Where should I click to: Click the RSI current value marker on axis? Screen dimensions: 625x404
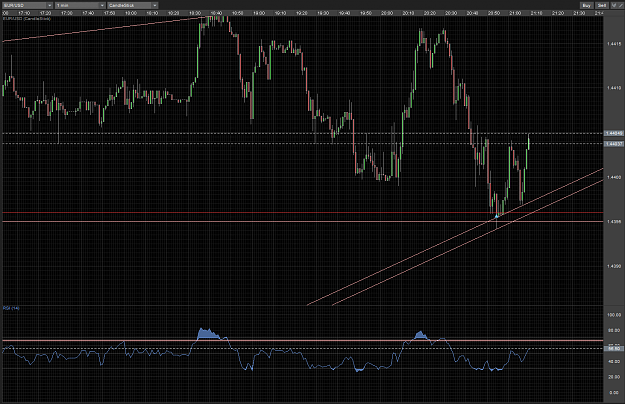tap(614, 349)
